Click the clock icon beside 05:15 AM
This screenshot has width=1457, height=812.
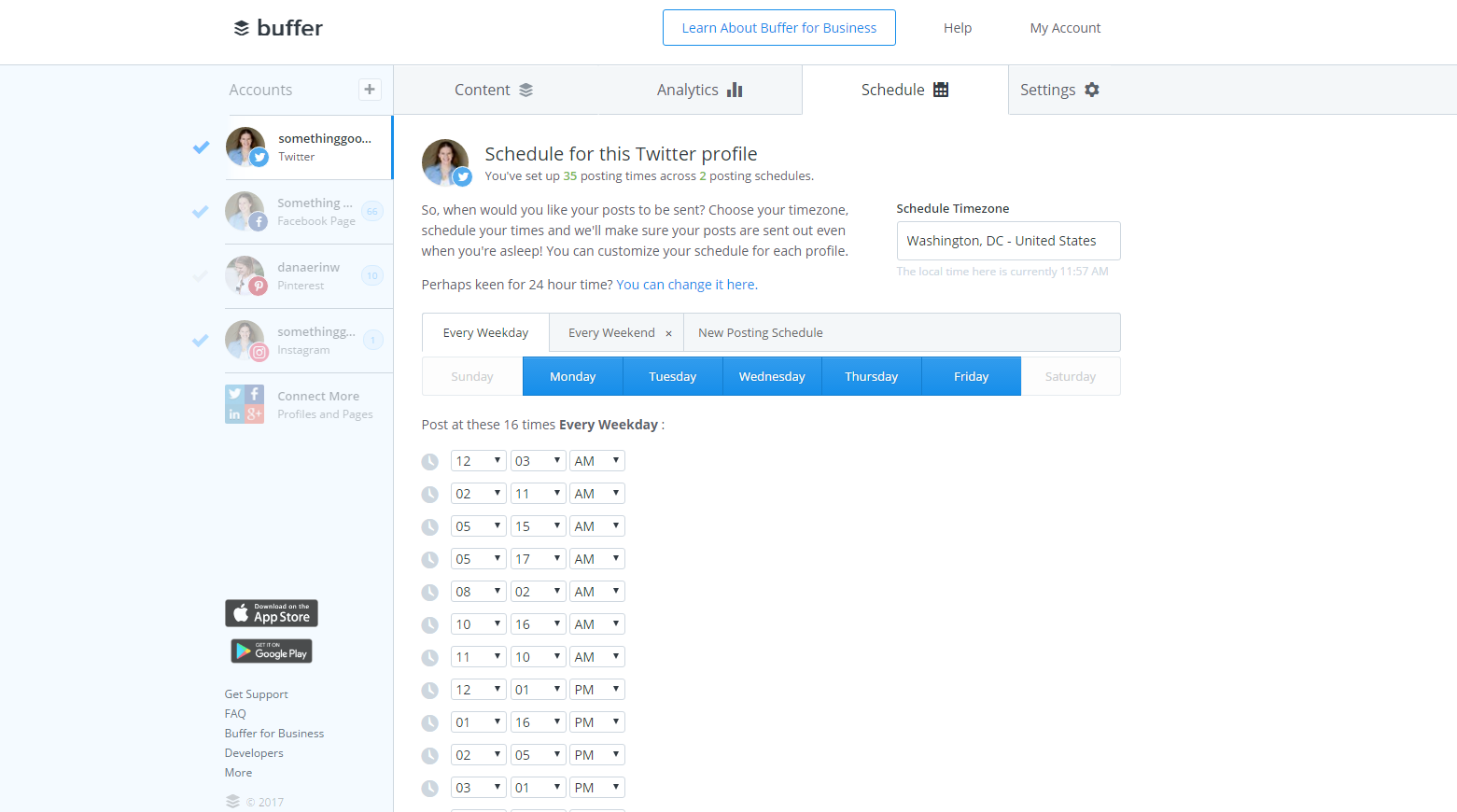click(x=429, y=526)
